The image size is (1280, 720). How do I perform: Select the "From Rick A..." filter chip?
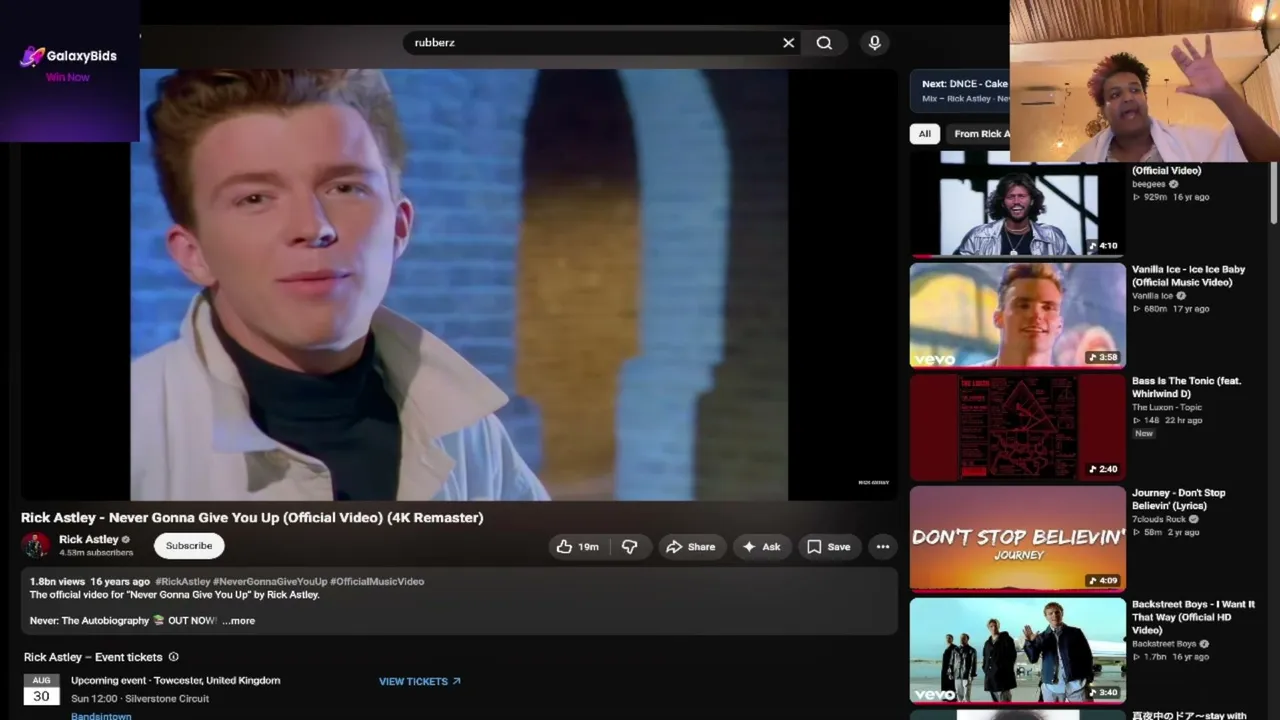tap(979, 134)
